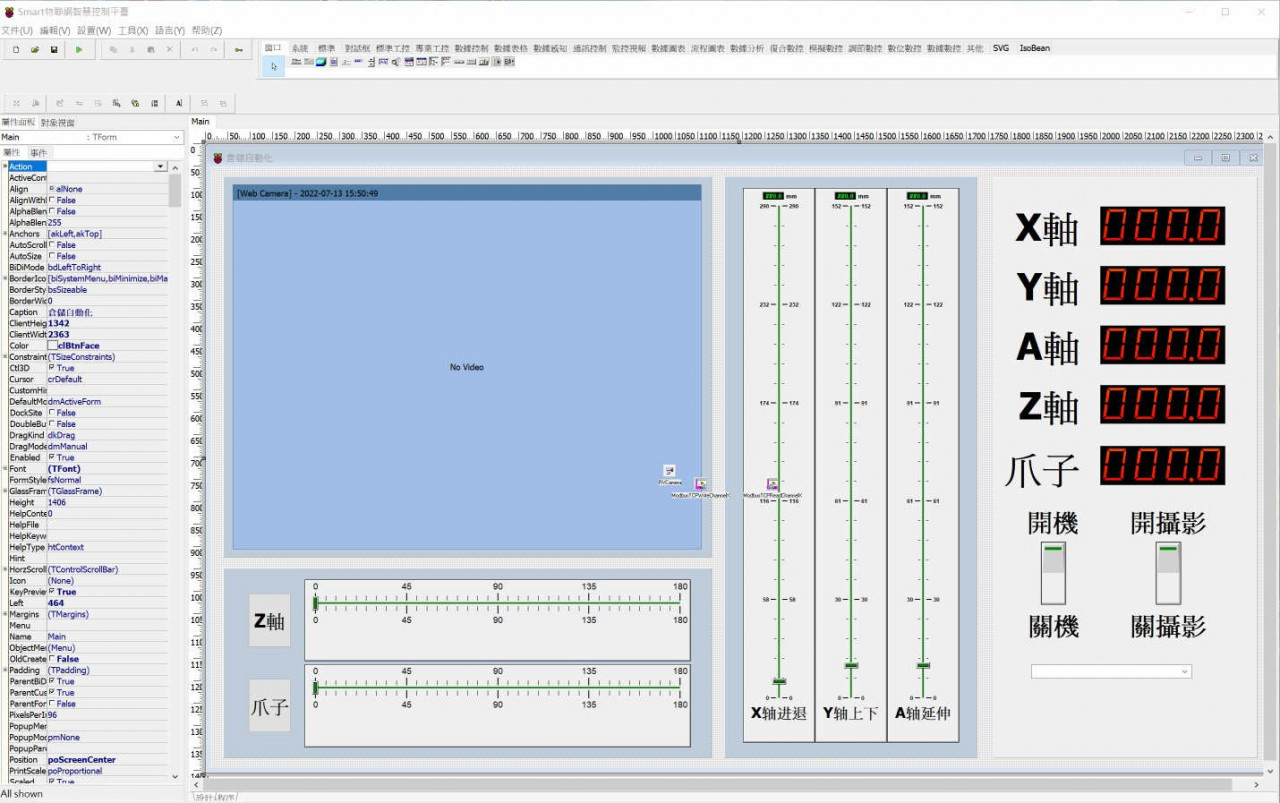Click the Color clBtnFace swatch

click(53, 346)
